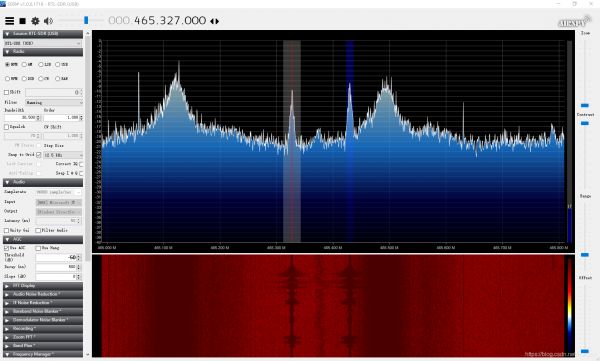The height and width of the screenshot is (361, 600).
Task: Toggle the Snap to Grid checkbox
Action: tap(39, 155)
